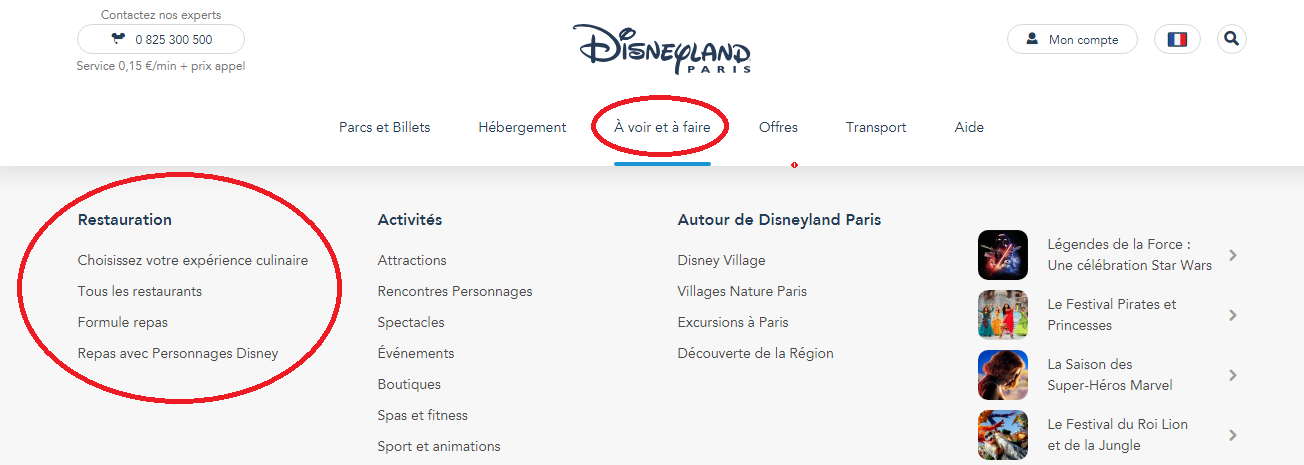The height and width of the screenshot is (465, 1304).
Task: Open Légendes de la Force Star Wars text
Action: click(x=1129, y=255)
